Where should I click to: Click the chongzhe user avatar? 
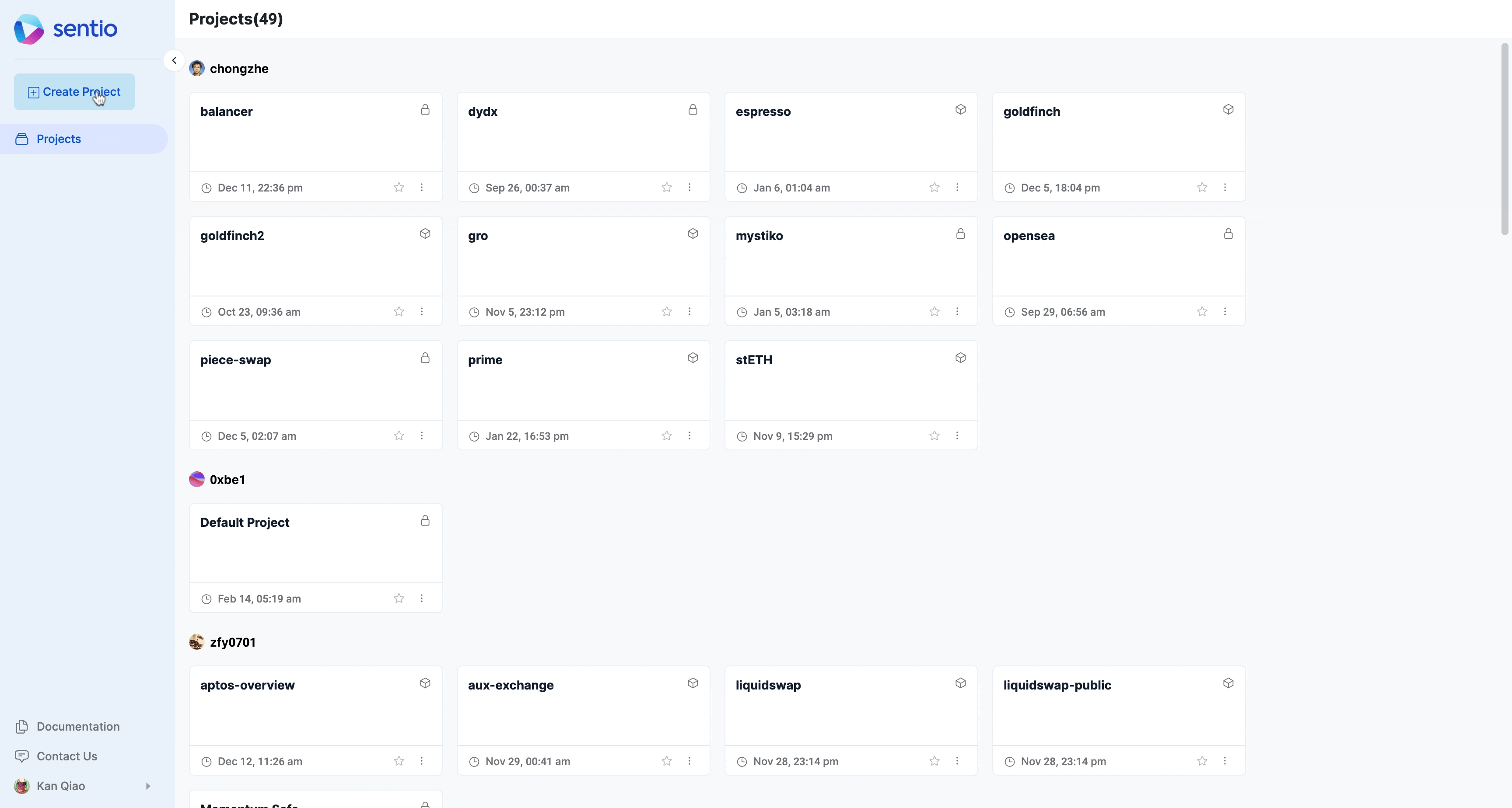pos(196,69)
